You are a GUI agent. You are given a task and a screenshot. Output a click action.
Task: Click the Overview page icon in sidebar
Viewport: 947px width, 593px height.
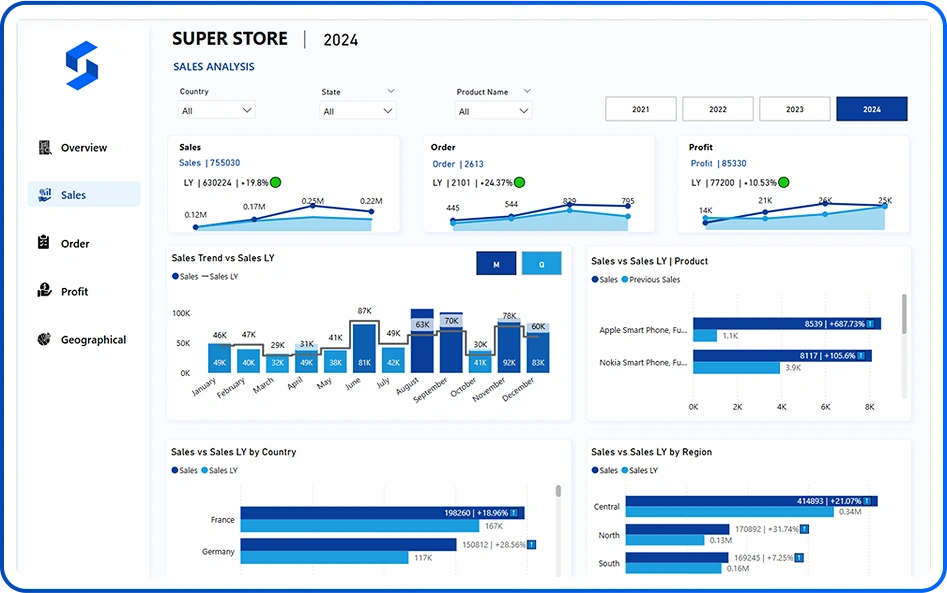(x=45, y=148)
